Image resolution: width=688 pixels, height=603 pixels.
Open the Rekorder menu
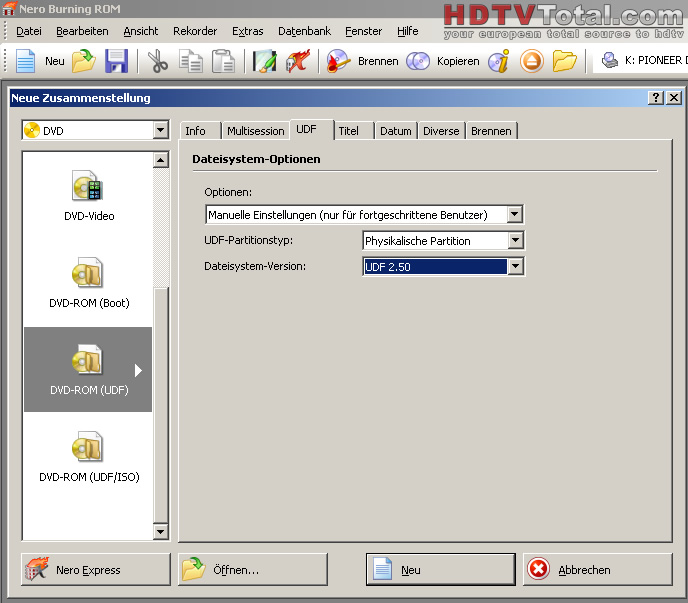[195, 31]
